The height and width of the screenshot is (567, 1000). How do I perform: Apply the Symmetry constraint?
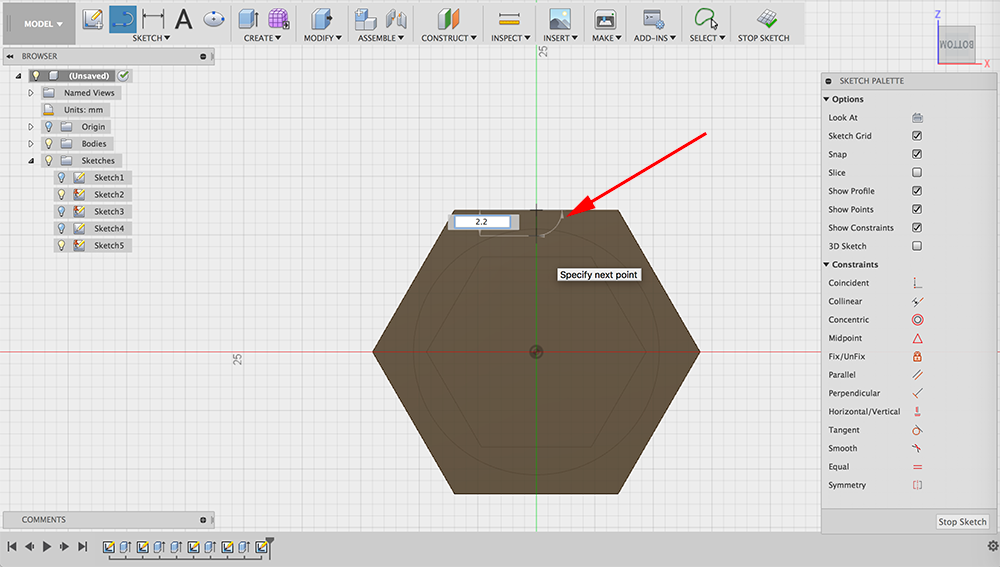[917, 485]
